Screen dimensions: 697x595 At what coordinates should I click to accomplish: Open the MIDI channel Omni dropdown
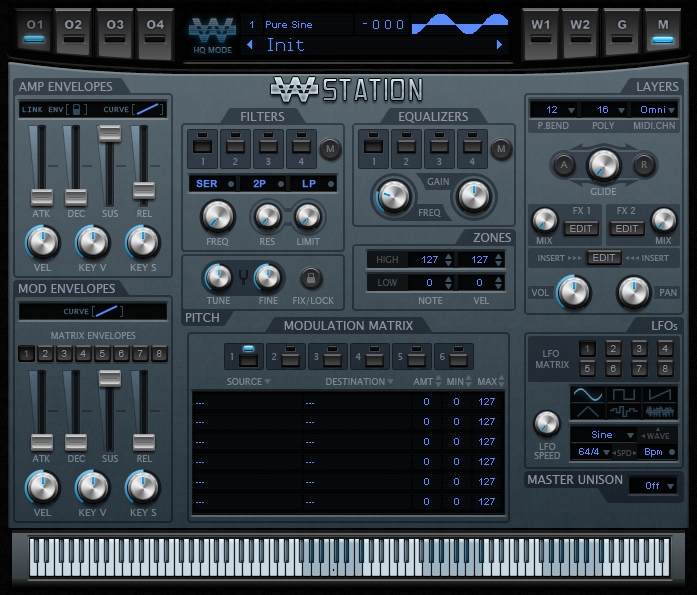pos(654,109)
